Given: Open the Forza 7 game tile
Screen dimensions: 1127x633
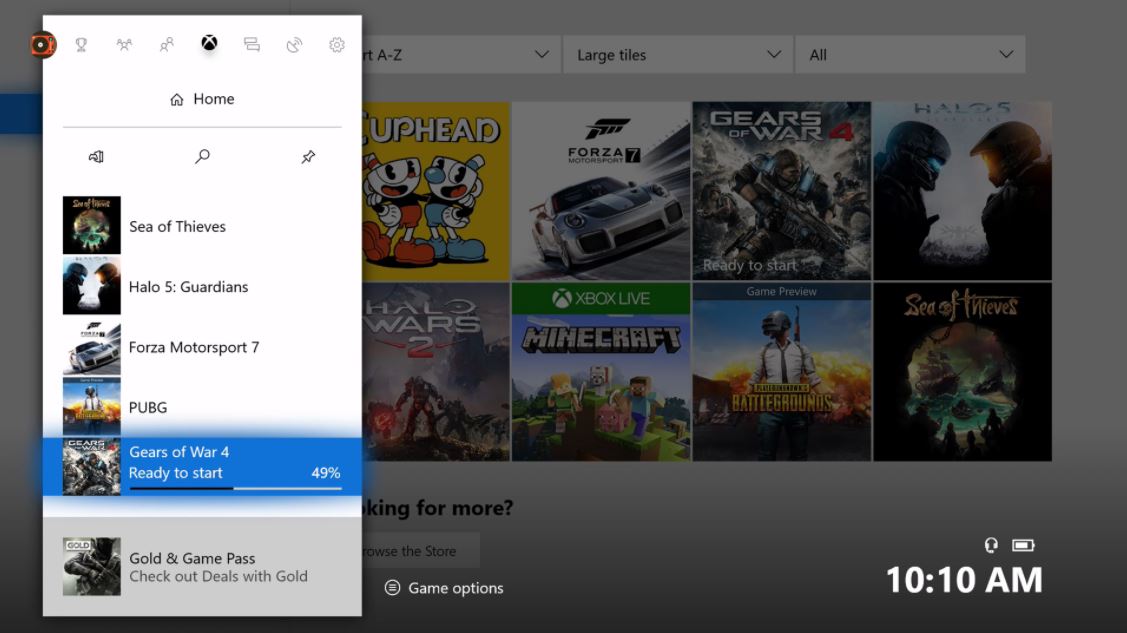Looking at the screenshot, I should (x=601, y=190).
